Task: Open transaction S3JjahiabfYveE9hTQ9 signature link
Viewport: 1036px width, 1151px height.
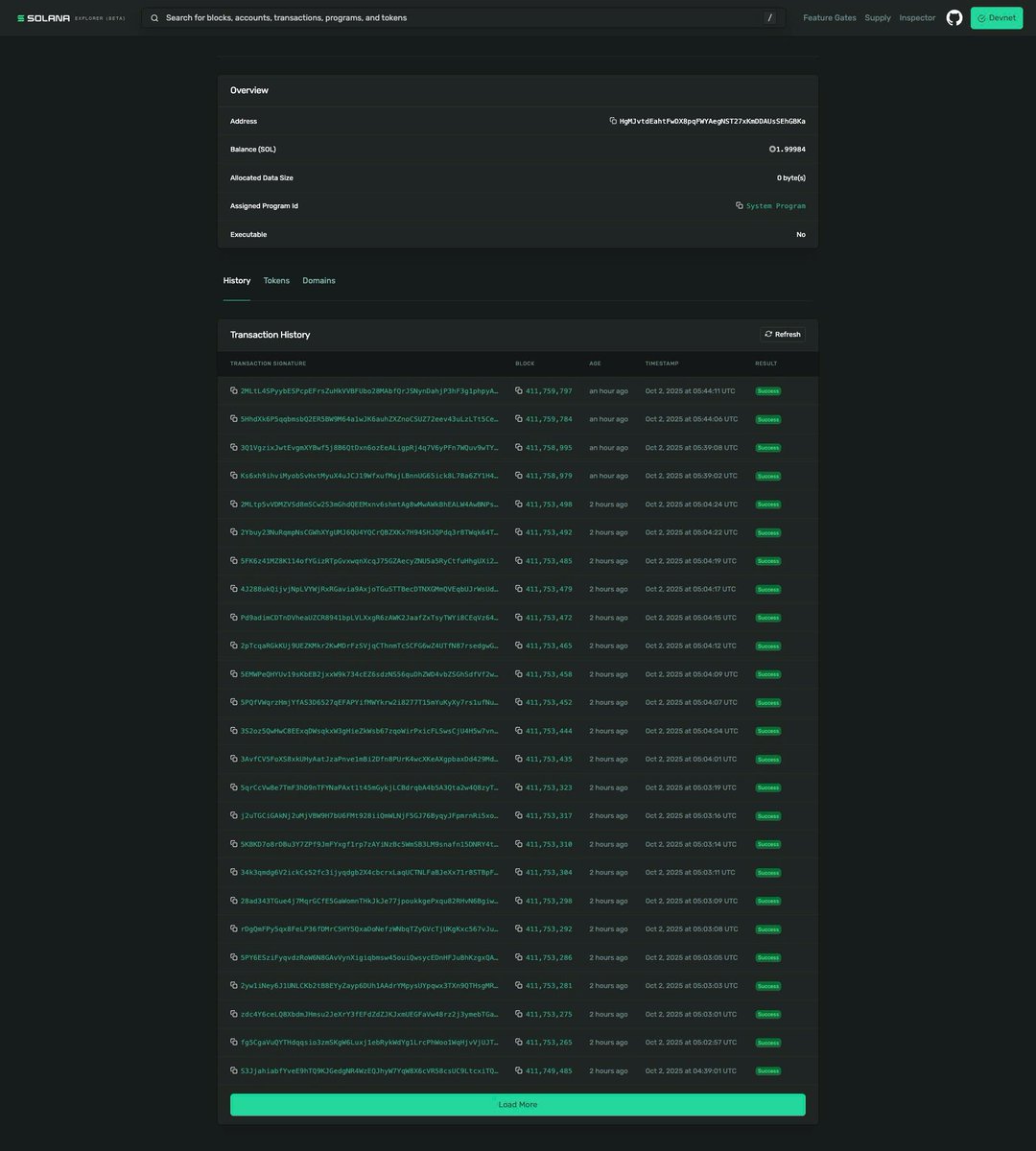Action: [x=369, y=1071]
